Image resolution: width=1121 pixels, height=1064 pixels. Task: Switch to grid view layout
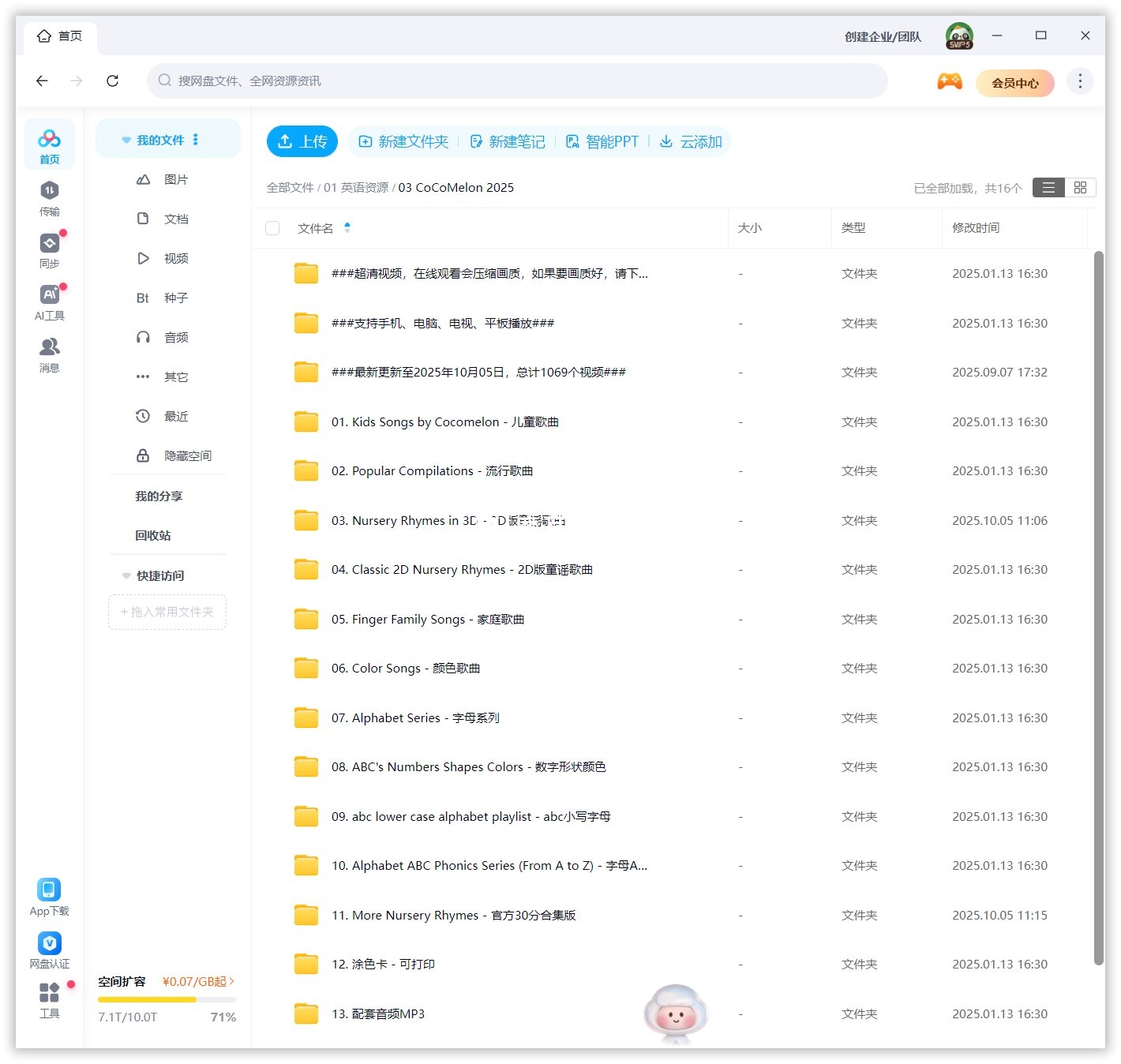[1081, 188]
